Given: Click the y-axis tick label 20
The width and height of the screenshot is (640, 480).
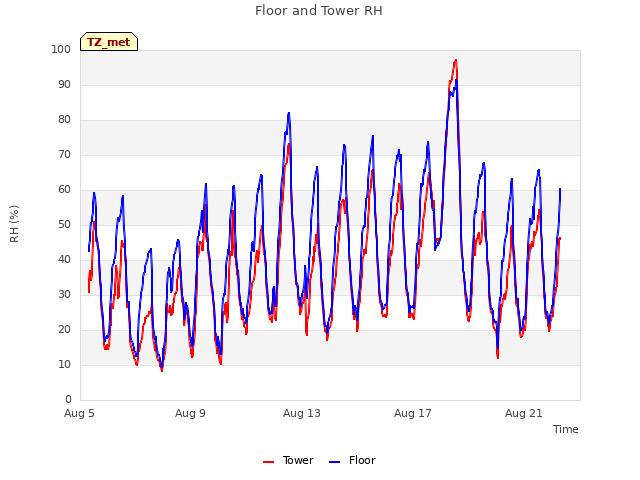Looking at the screenshot, I should tap(64, 329).
